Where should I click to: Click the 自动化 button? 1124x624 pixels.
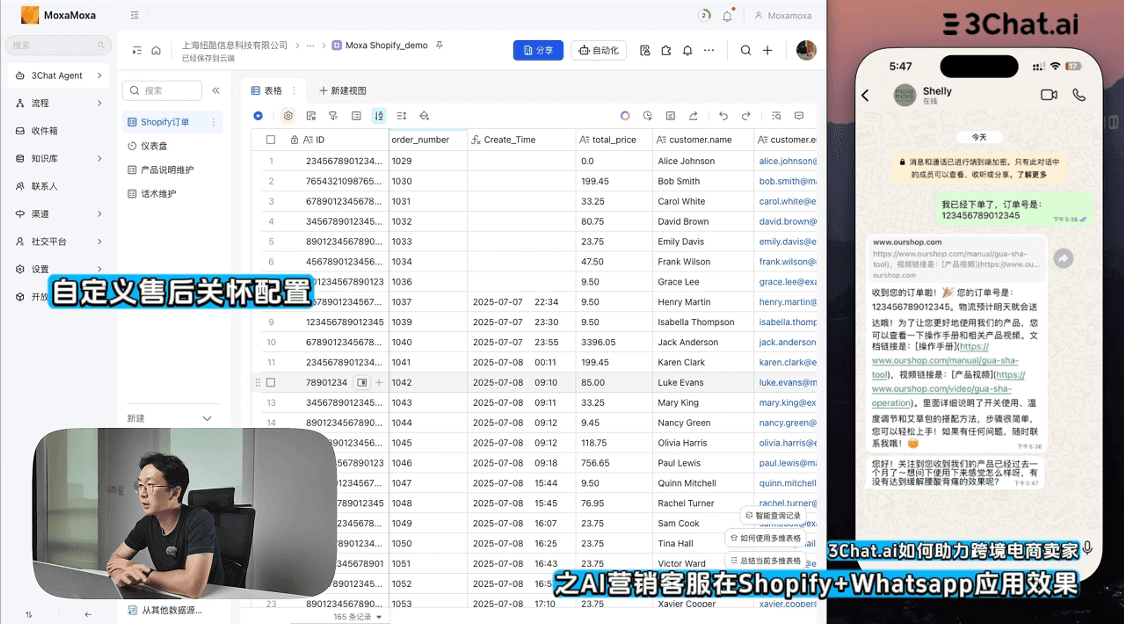(598, 50)
